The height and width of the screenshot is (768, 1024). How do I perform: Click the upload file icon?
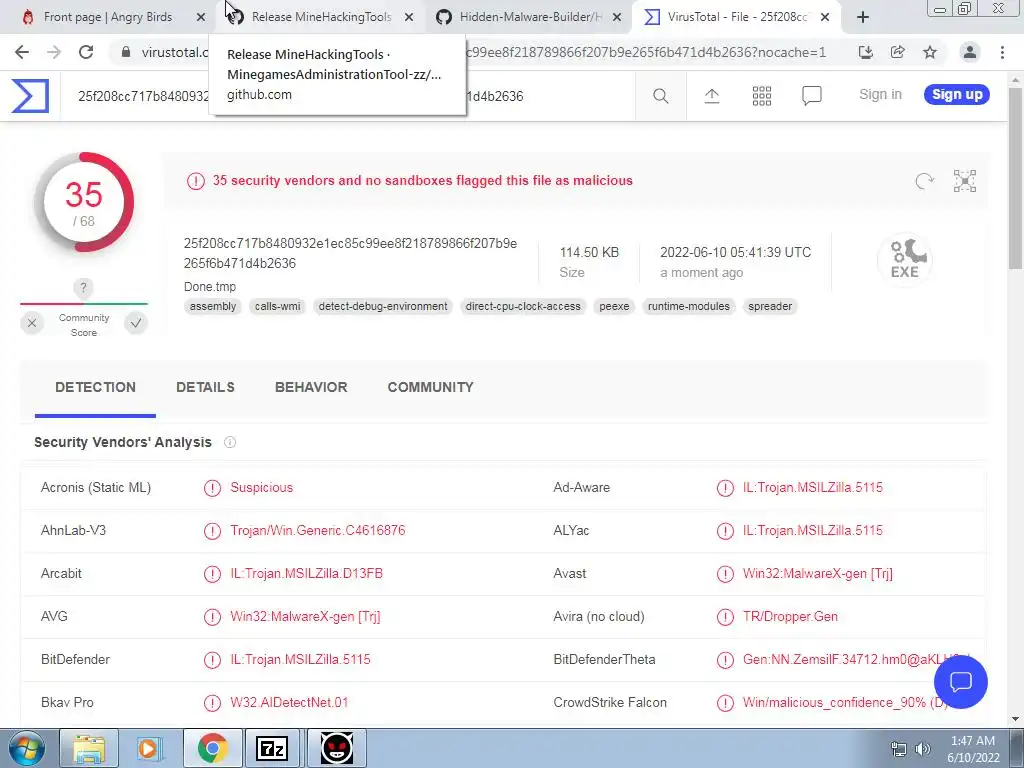point(712,96)
